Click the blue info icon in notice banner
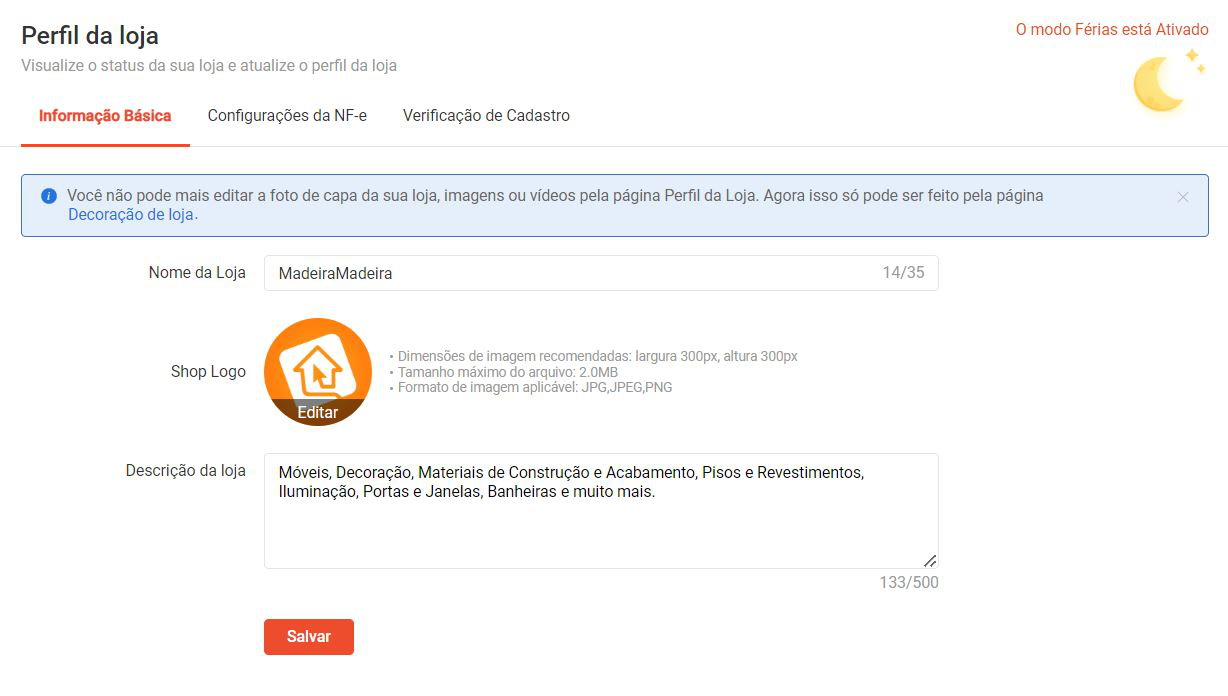This screenshot has width=1228, height=696. (49, 196)
